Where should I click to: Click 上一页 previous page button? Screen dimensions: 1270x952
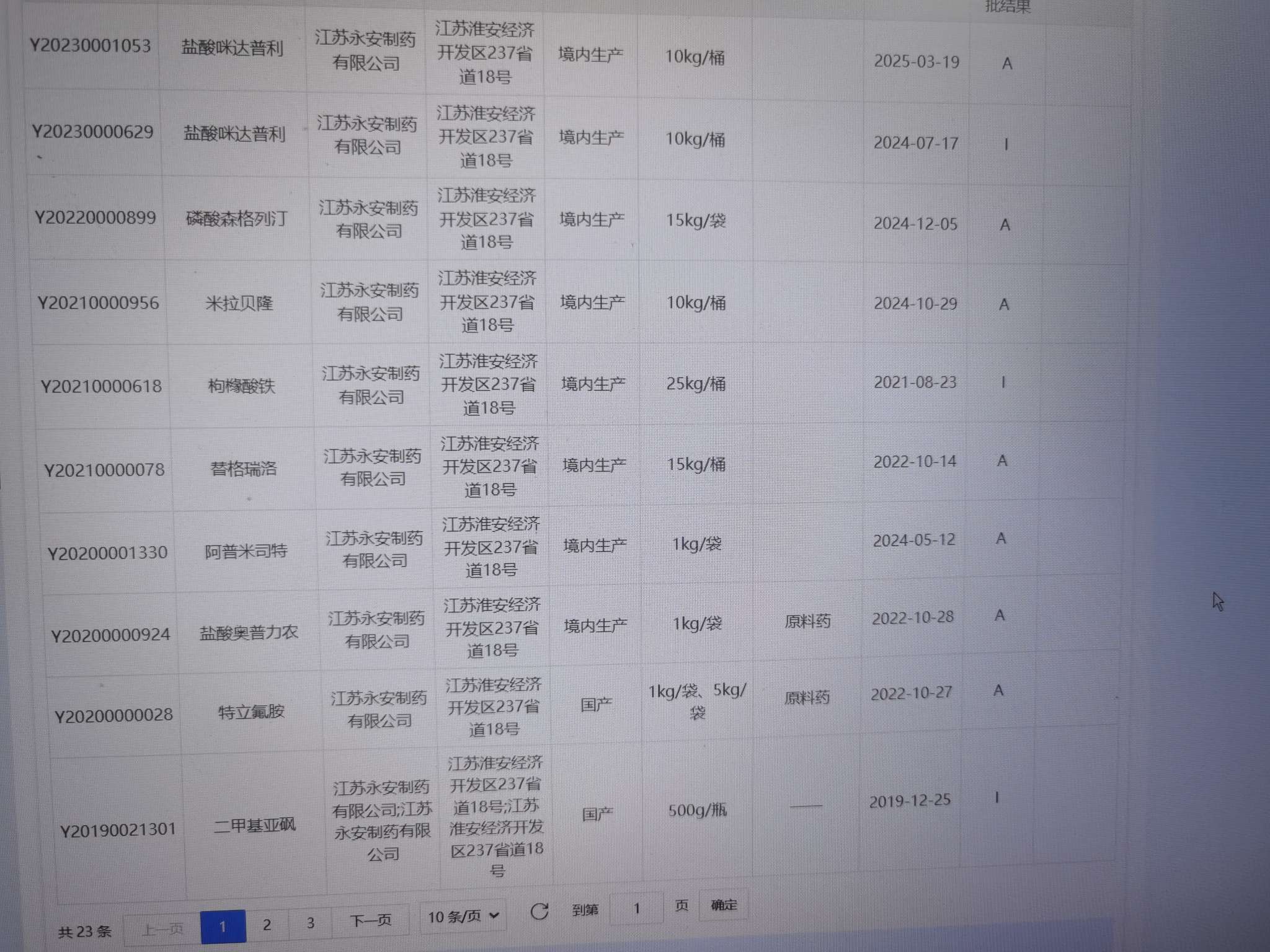coord(162,930)
